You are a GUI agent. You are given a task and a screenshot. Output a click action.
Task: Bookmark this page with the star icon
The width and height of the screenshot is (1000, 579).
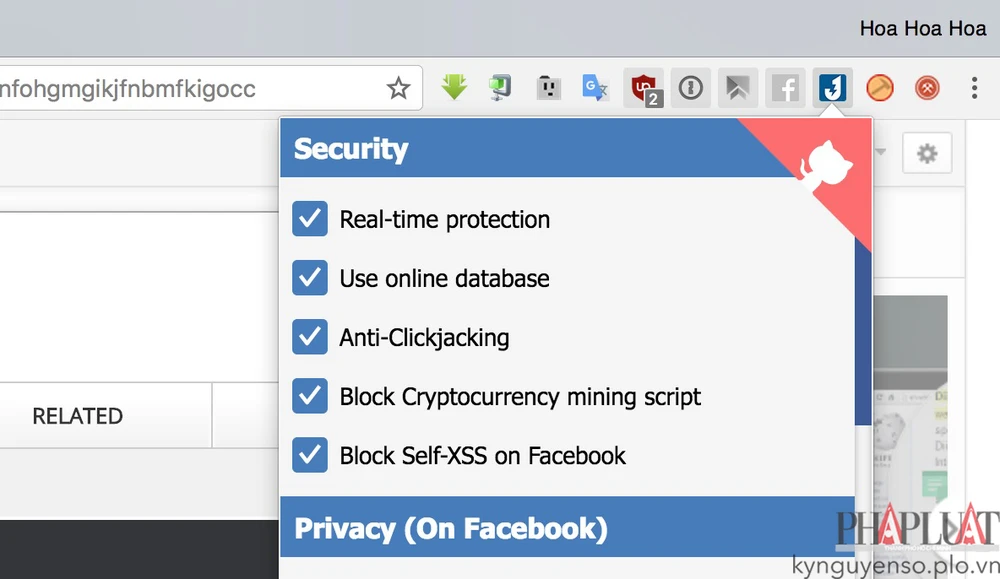coord(399,89)
